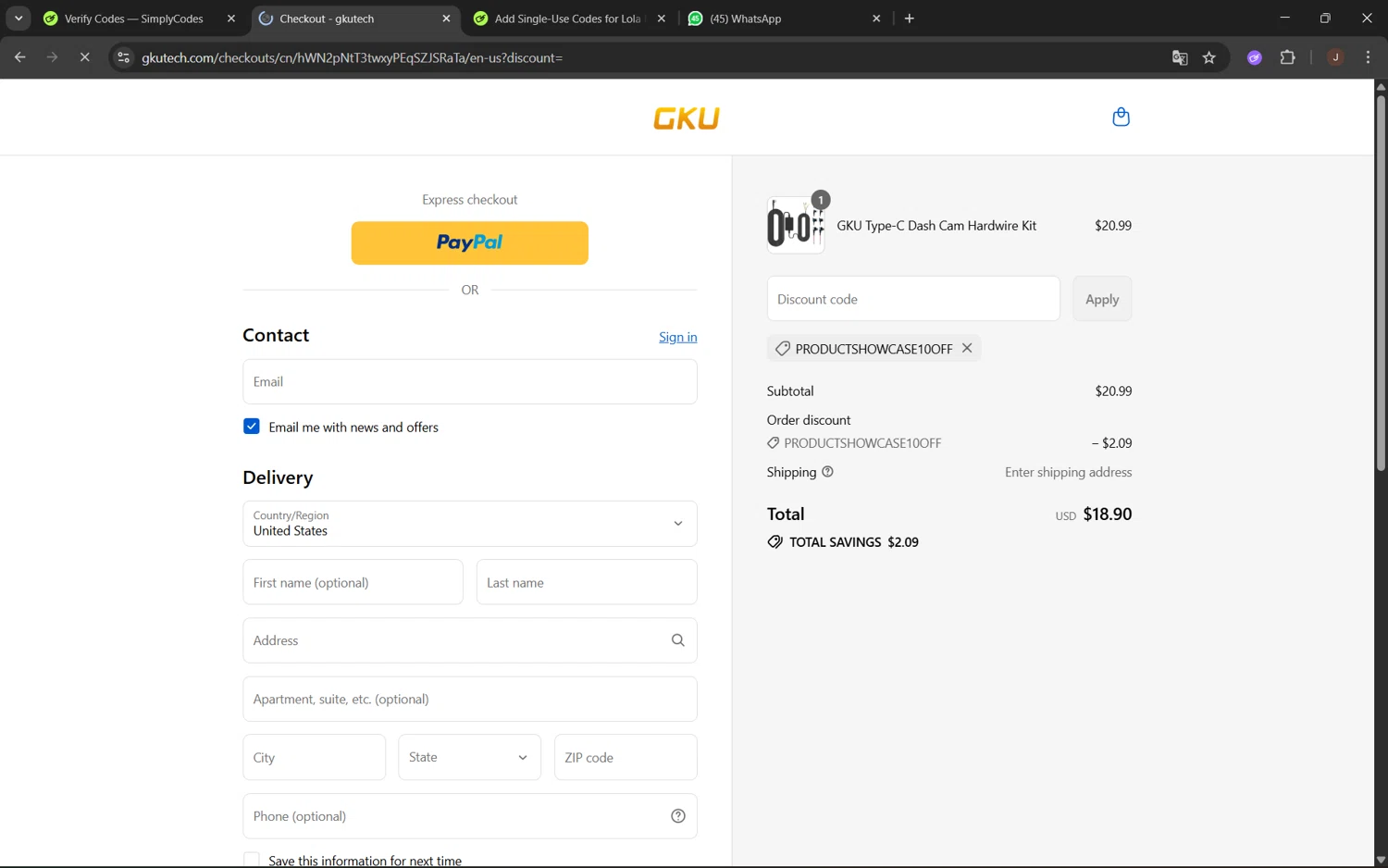Focus the Last name field
This screenshot has width=1388, height=868.
tap(587, 582)
